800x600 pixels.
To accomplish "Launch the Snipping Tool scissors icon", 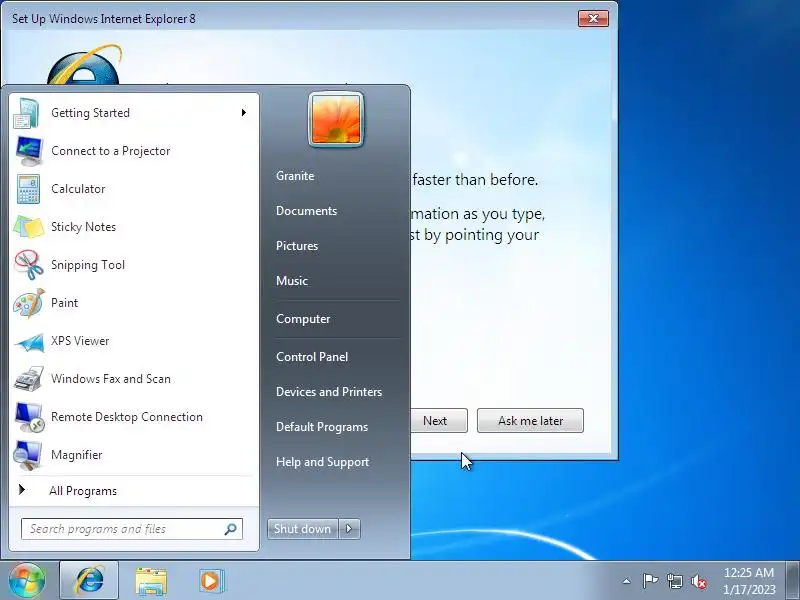I will coord(29,265).
